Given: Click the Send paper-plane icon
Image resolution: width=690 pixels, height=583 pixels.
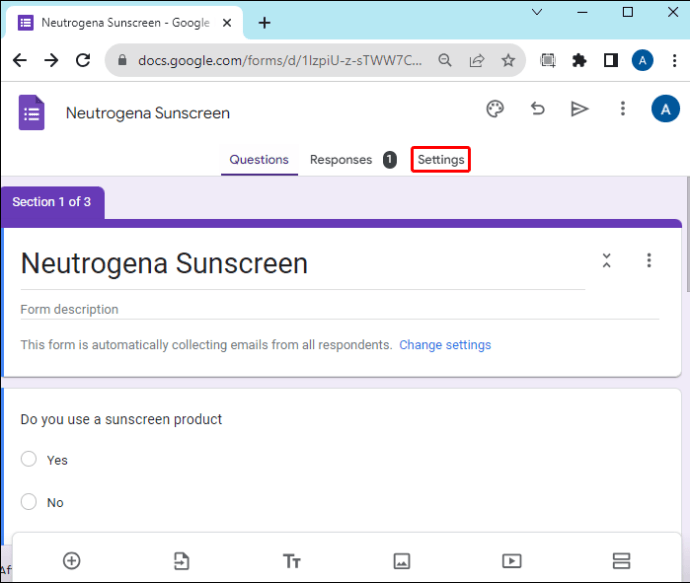Looking at the screenshot, I should (x=579, y=109).
